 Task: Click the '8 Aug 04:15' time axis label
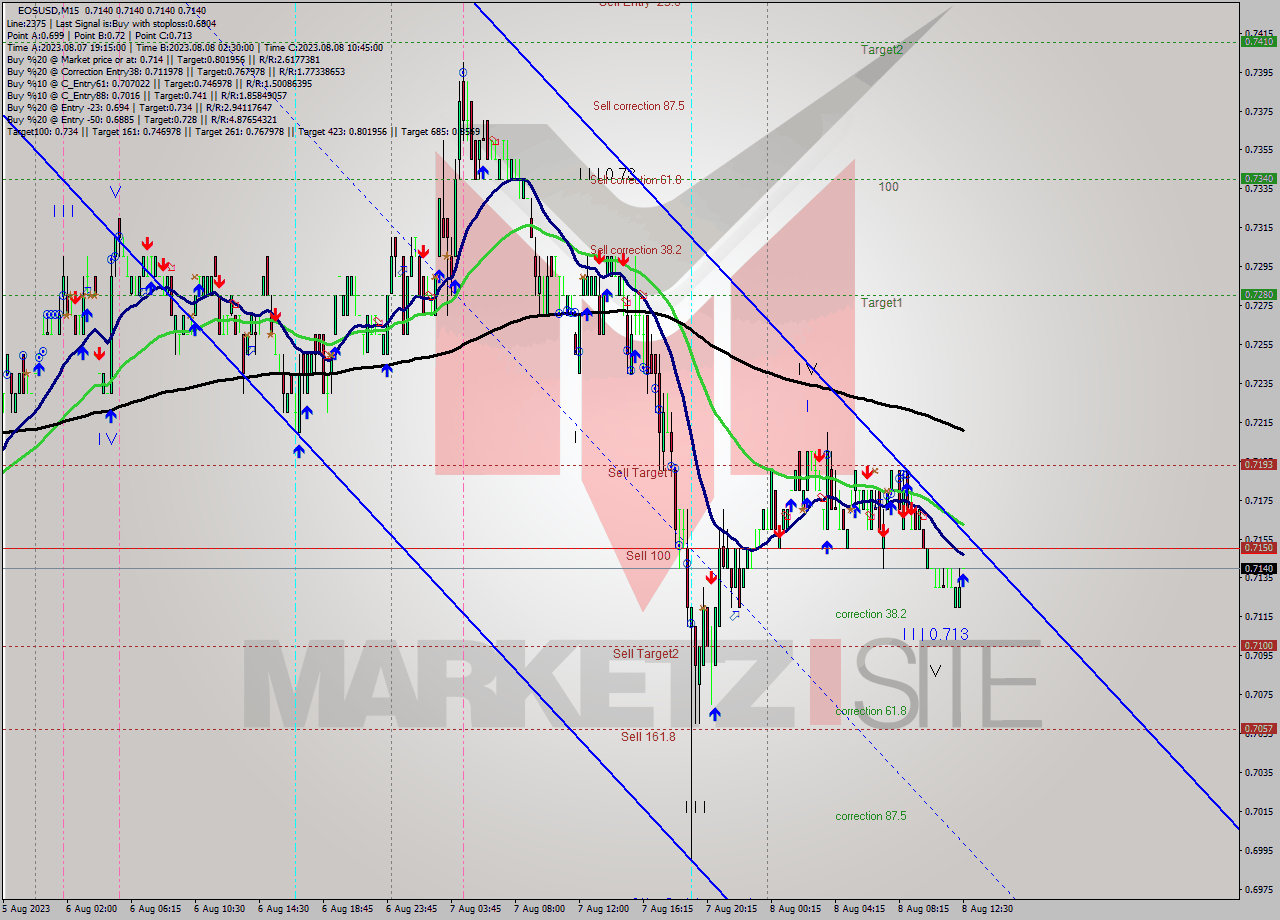pyautogui.click(x=860, y=909)
